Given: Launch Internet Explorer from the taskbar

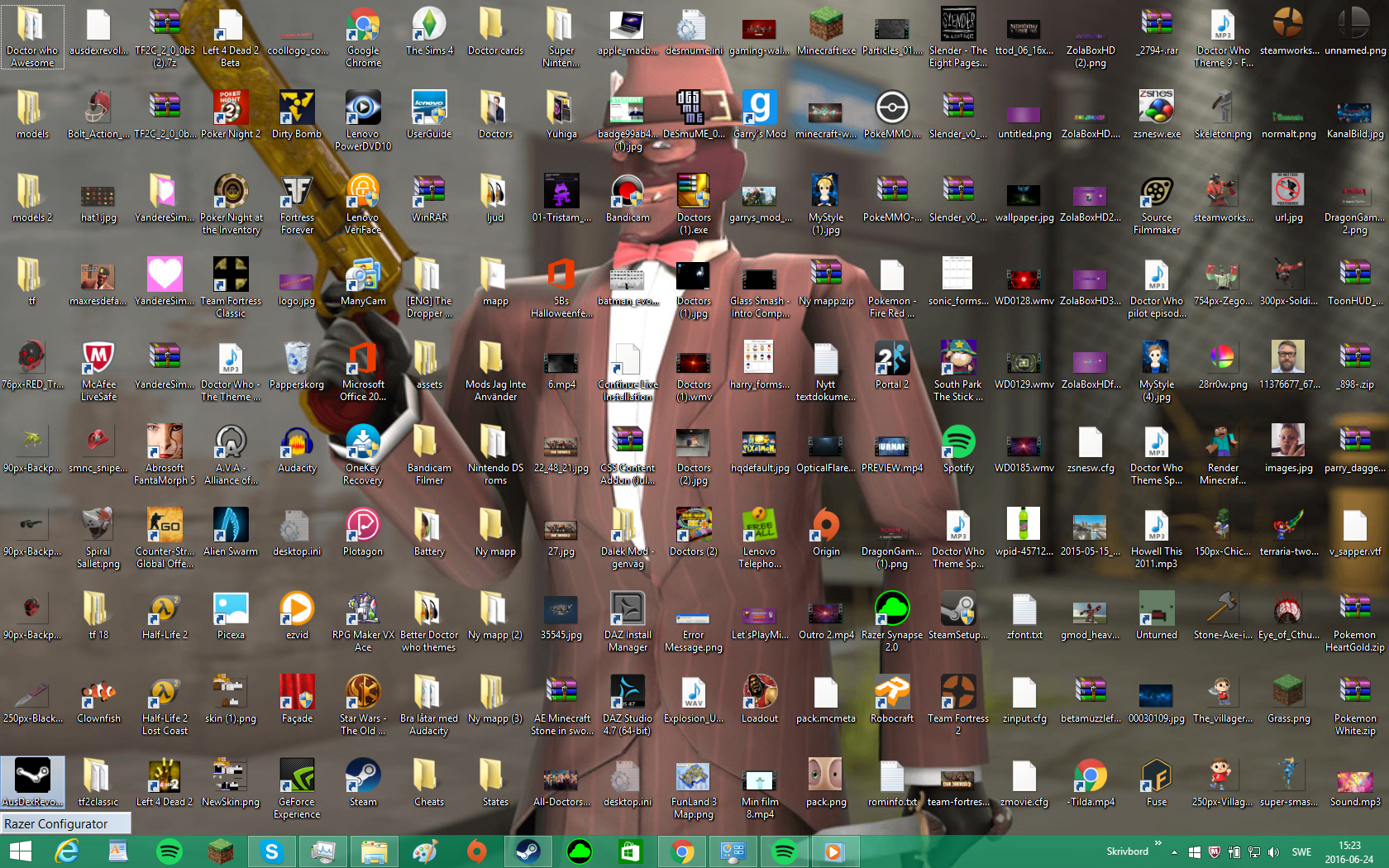Looking at the screenshot, I should pos(67,851).
